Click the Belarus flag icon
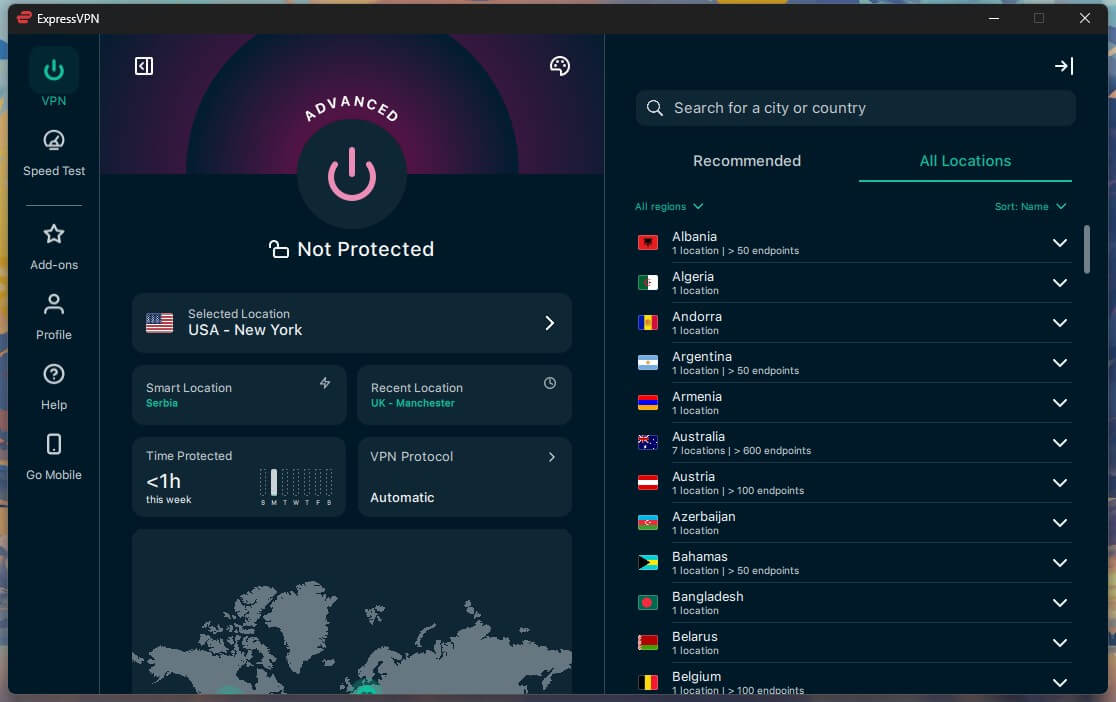 click(x=648, y=642)
